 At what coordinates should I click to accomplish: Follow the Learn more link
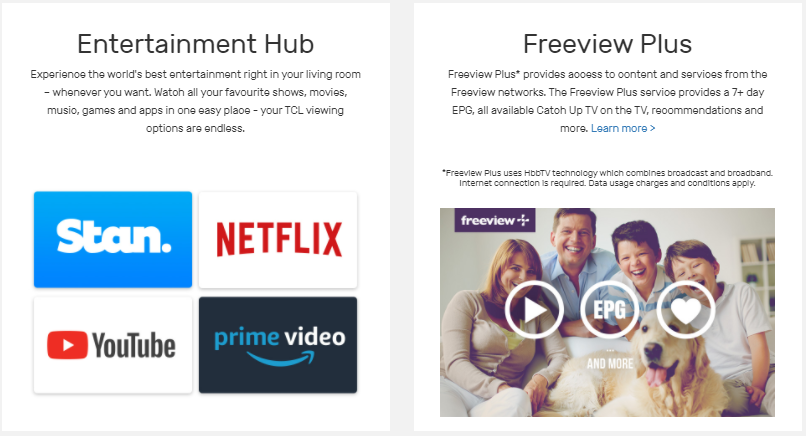pos(623,128)
